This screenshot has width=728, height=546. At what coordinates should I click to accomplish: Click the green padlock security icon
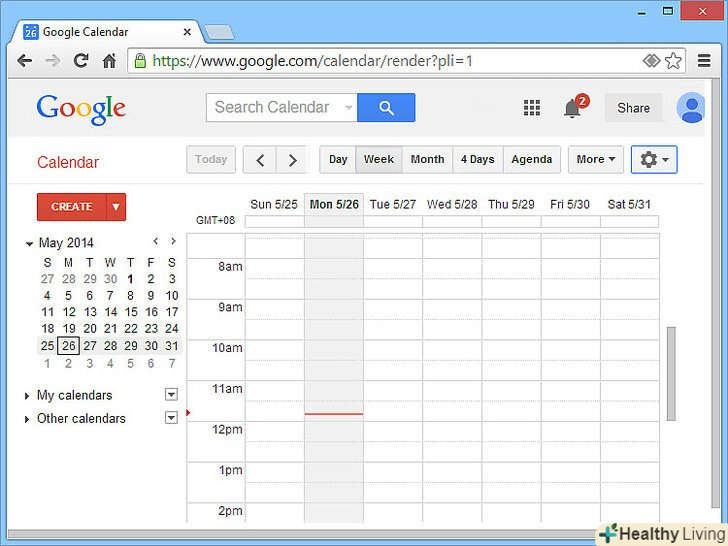(140, 61)
